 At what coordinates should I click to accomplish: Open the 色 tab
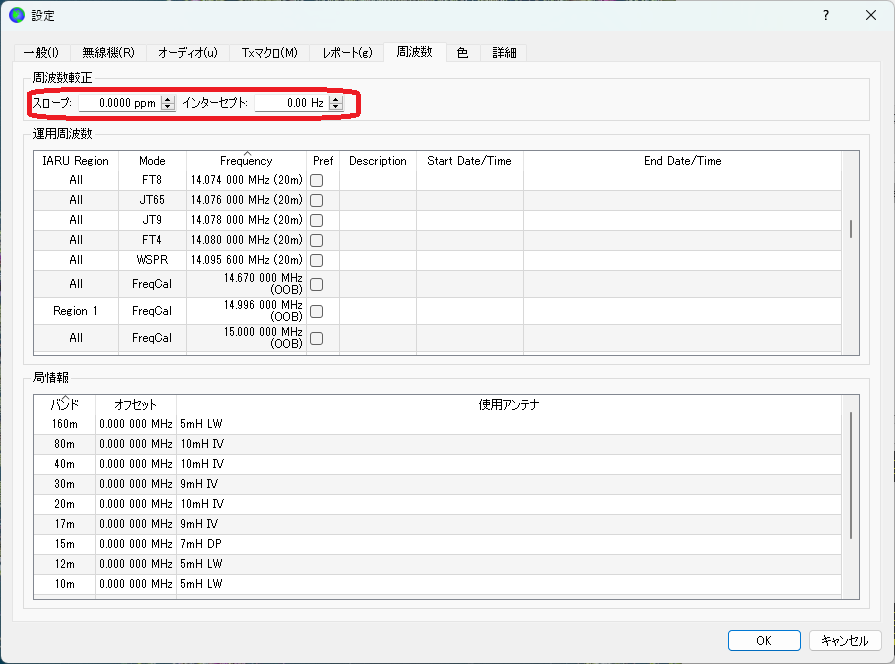pyautogui.click(x=462, y=53)
